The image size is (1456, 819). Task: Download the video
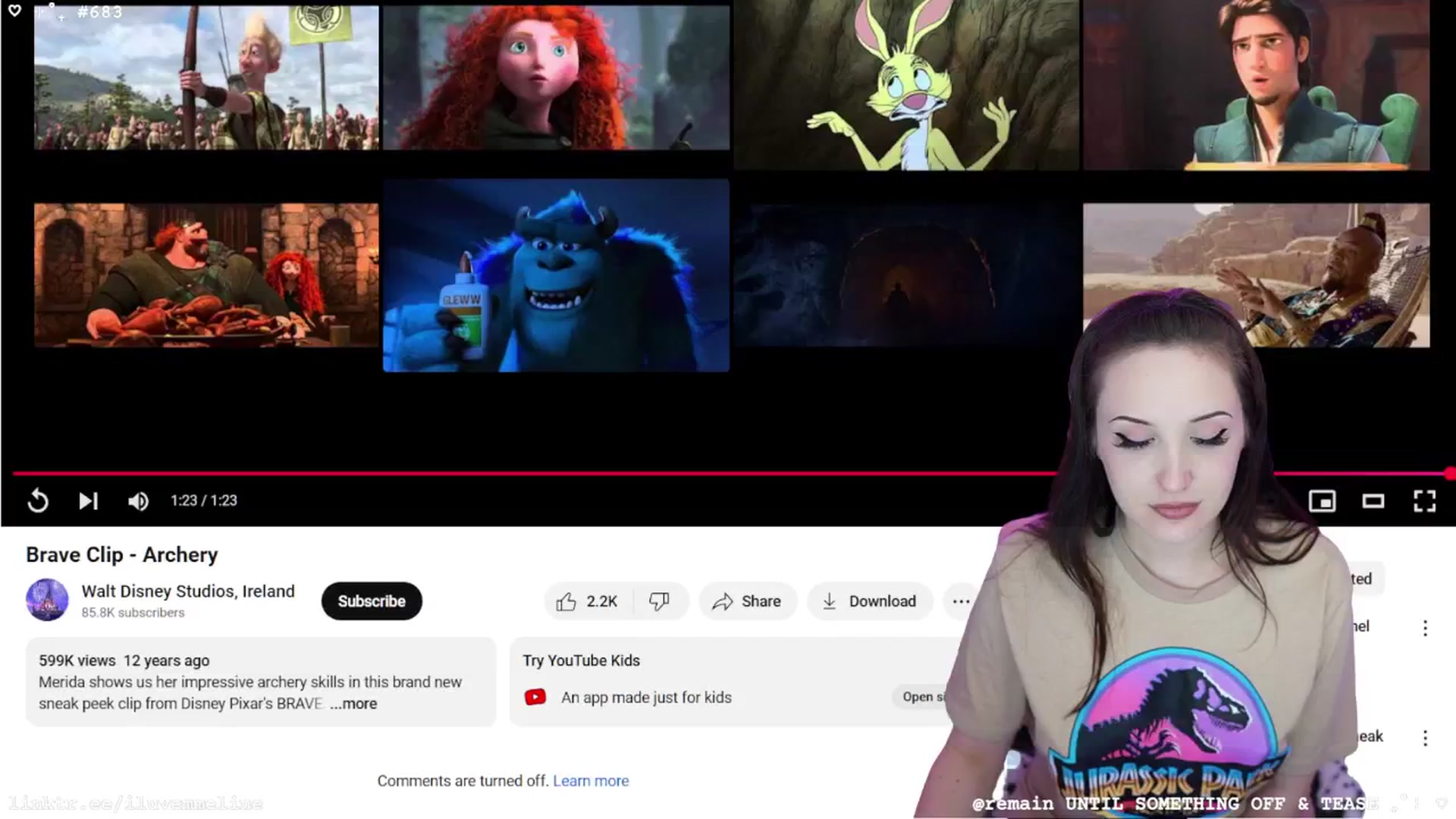pyautogui.click(x=870, y=601)
